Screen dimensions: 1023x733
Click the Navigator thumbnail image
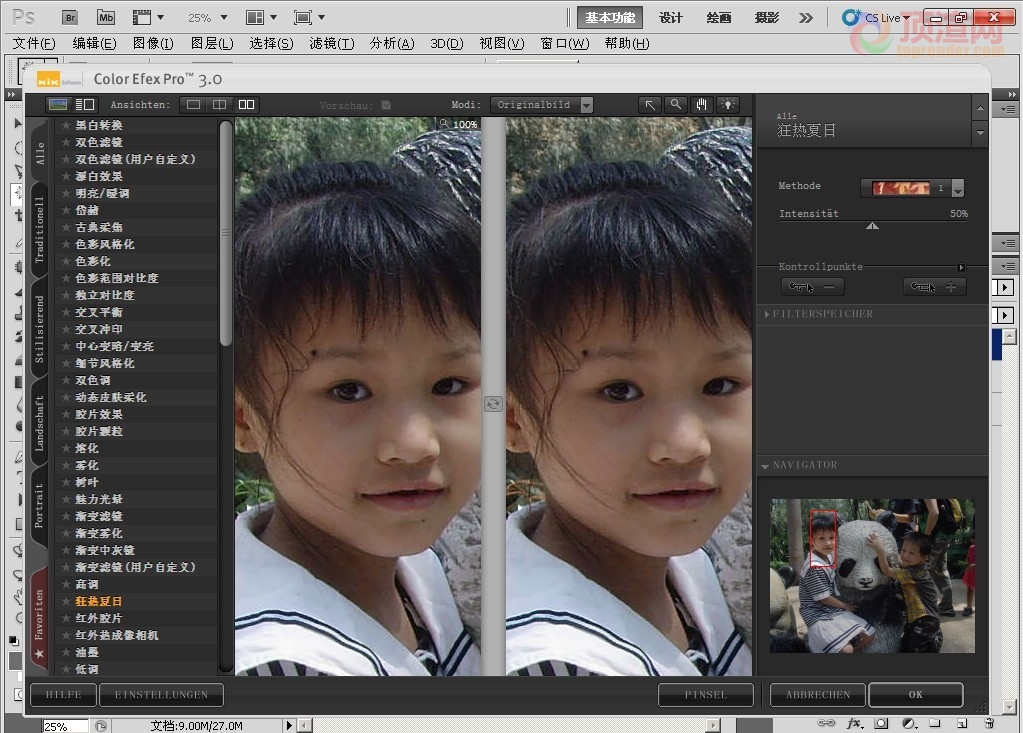872,576
